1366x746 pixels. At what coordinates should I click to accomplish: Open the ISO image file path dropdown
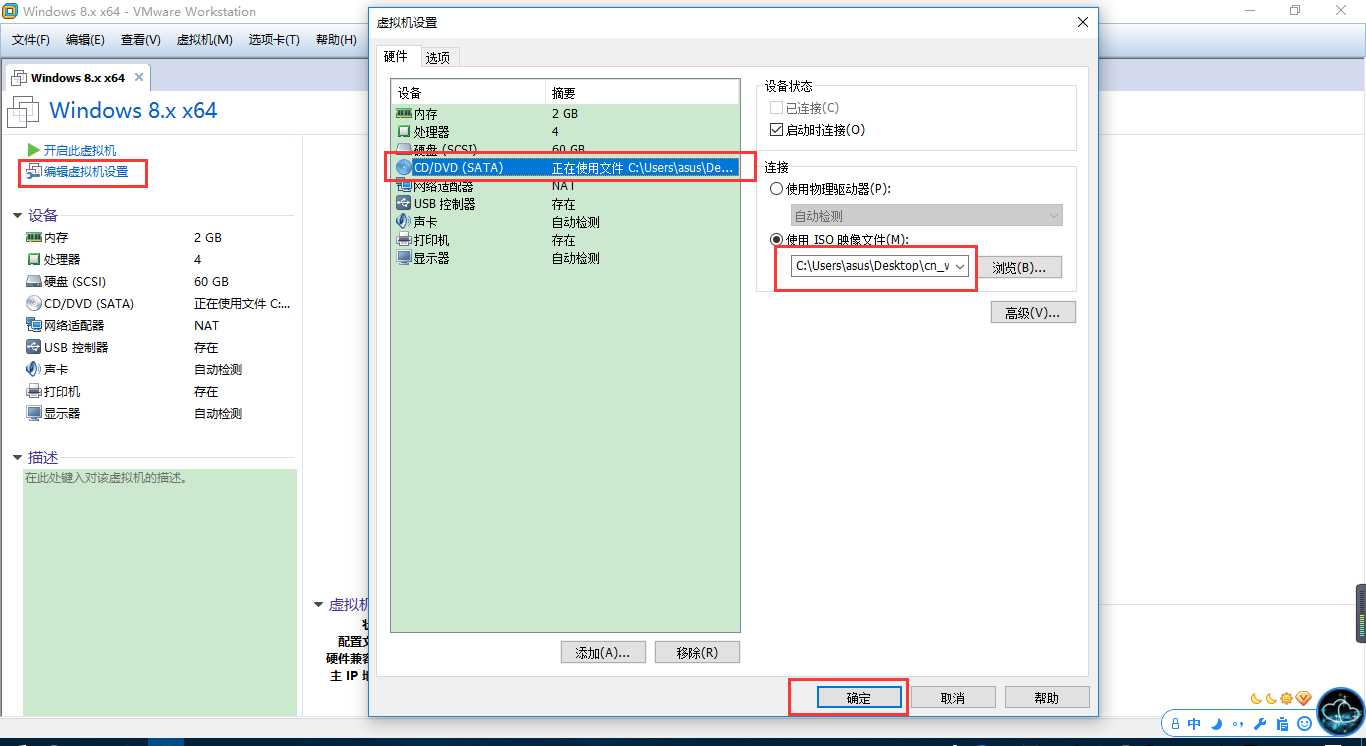click(960, 267)
